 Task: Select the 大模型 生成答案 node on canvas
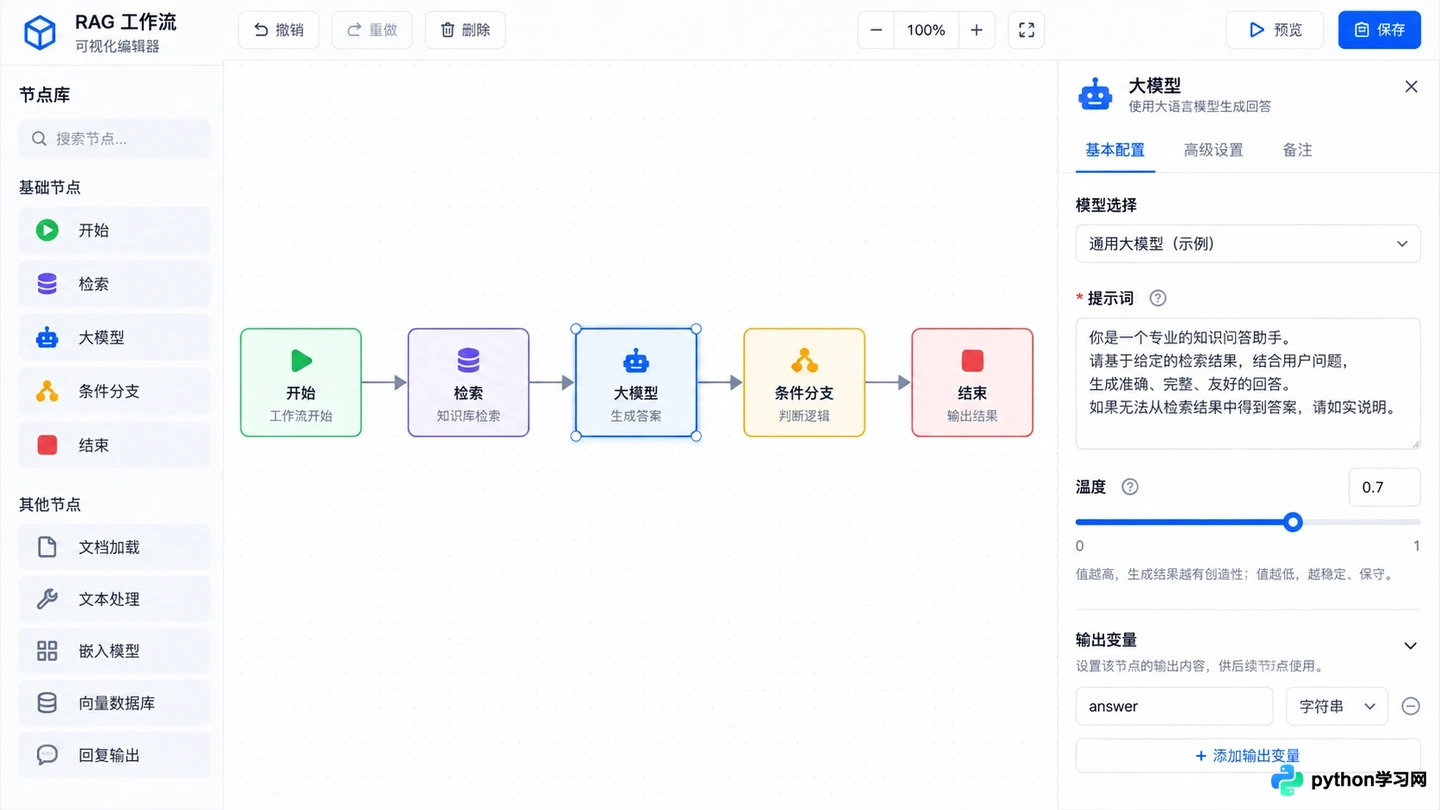[x=636, y=383]
